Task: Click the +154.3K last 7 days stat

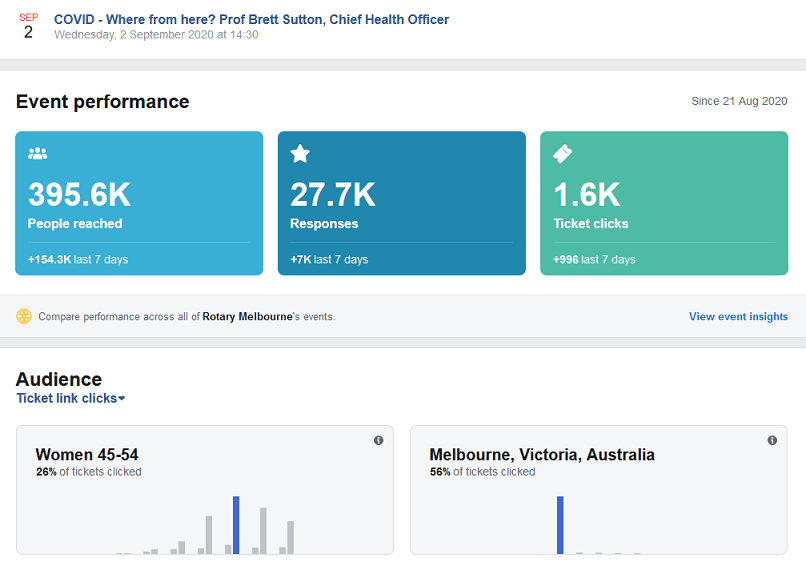Action: [78, 259]
